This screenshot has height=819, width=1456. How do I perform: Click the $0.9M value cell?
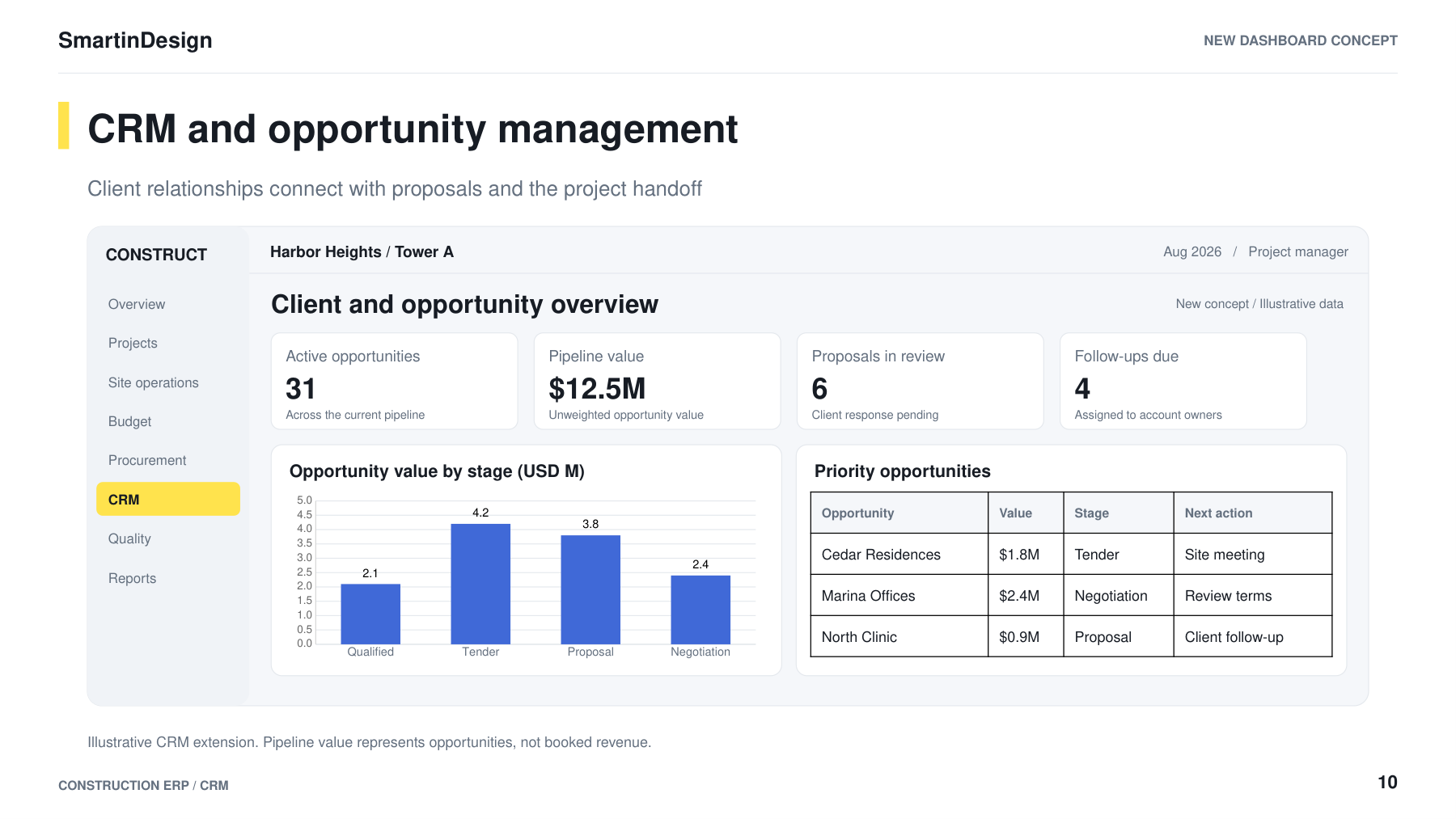coord(1026,636)
